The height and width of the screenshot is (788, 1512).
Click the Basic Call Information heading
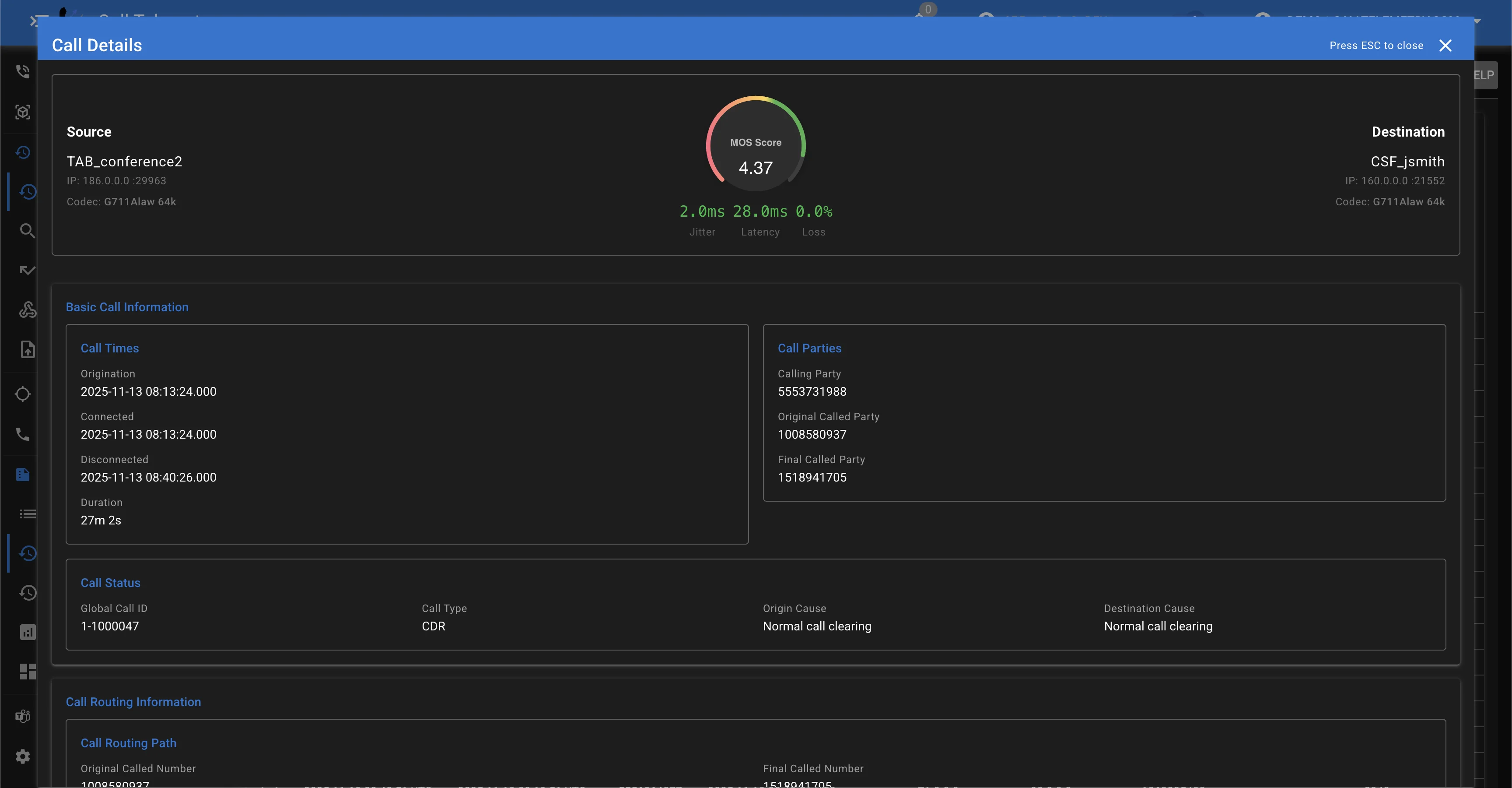click(x=127, y=307)
